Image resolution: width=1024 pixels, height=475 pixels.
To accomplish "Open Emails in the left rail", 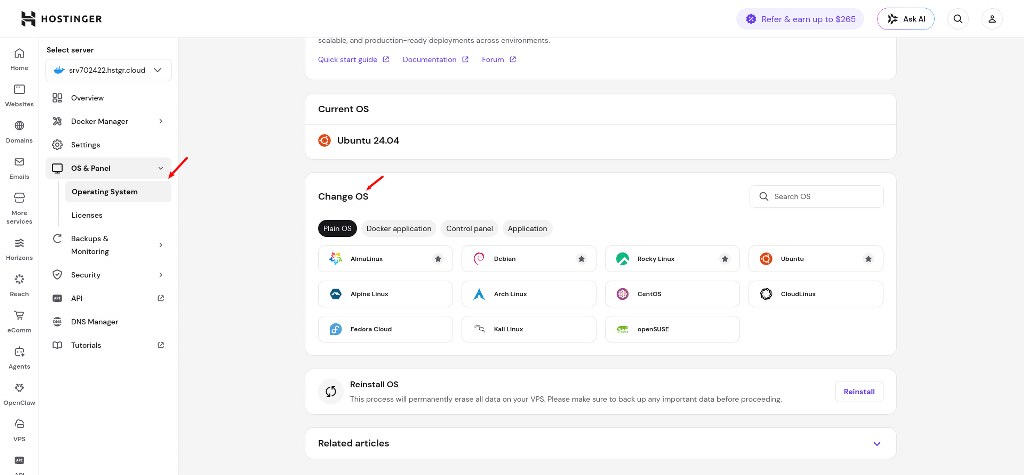I will tap(19, 168).
